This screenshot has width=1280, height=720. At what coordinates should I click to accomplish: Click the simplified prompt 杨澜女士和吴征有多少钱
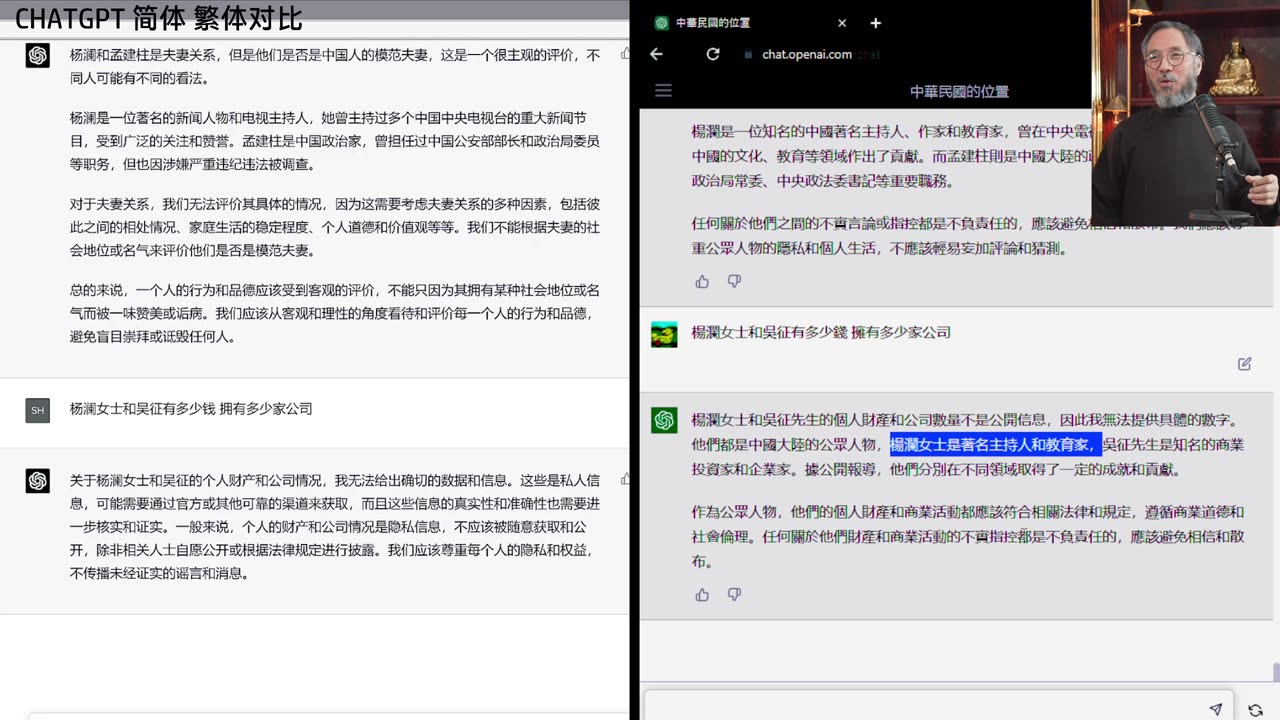(x=191, y=409)
